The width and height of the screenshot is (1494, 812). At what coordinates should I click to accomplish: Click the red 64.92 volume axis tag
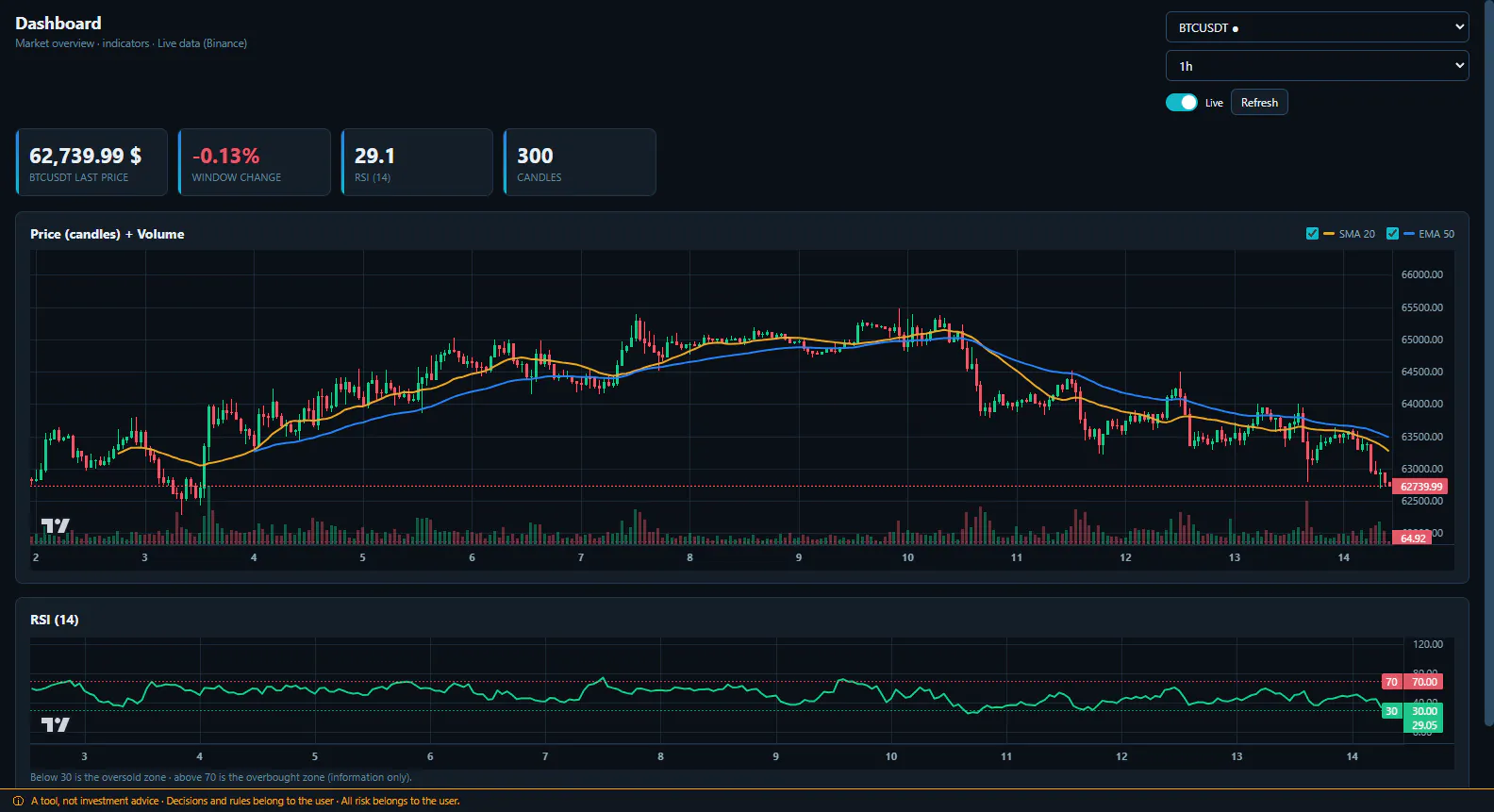click(x=1412, y=539)
